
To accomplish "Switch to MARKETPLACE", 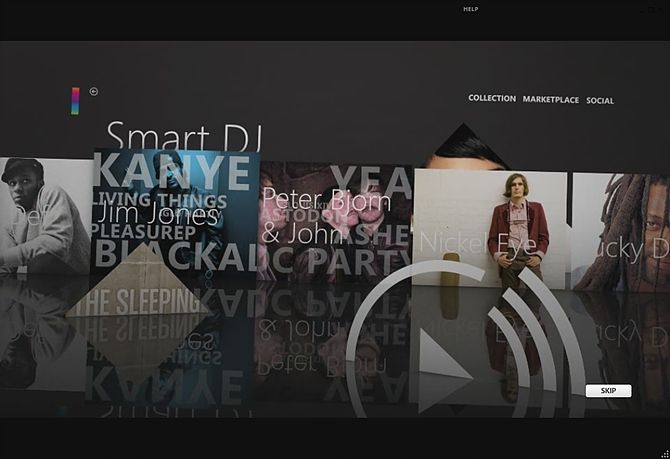I will (x=551, y=100).
